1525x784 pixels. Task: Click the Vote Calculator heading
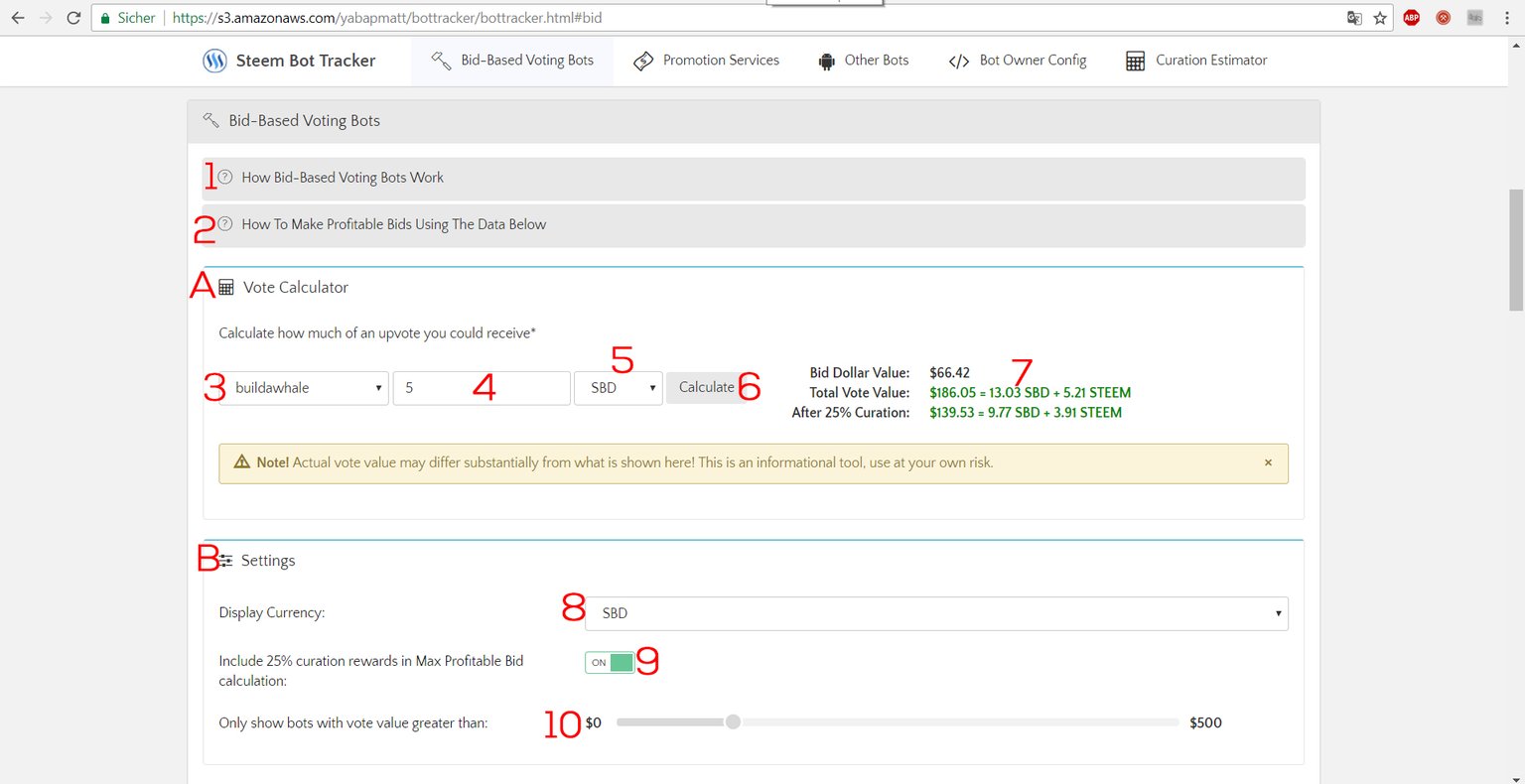pos(296,287)
